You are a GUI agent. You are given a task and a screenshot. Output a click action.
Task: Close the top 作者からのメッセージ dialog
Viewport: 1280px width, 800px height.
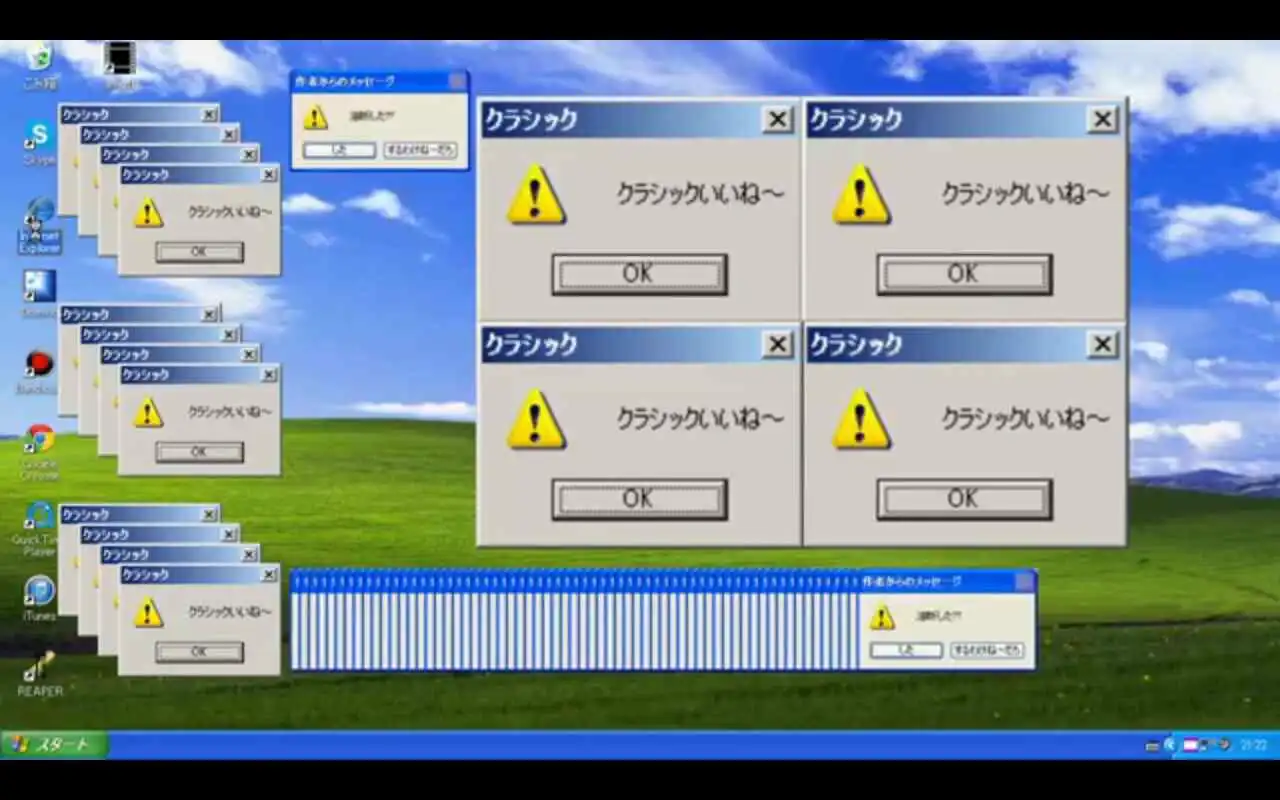[457, 81]
